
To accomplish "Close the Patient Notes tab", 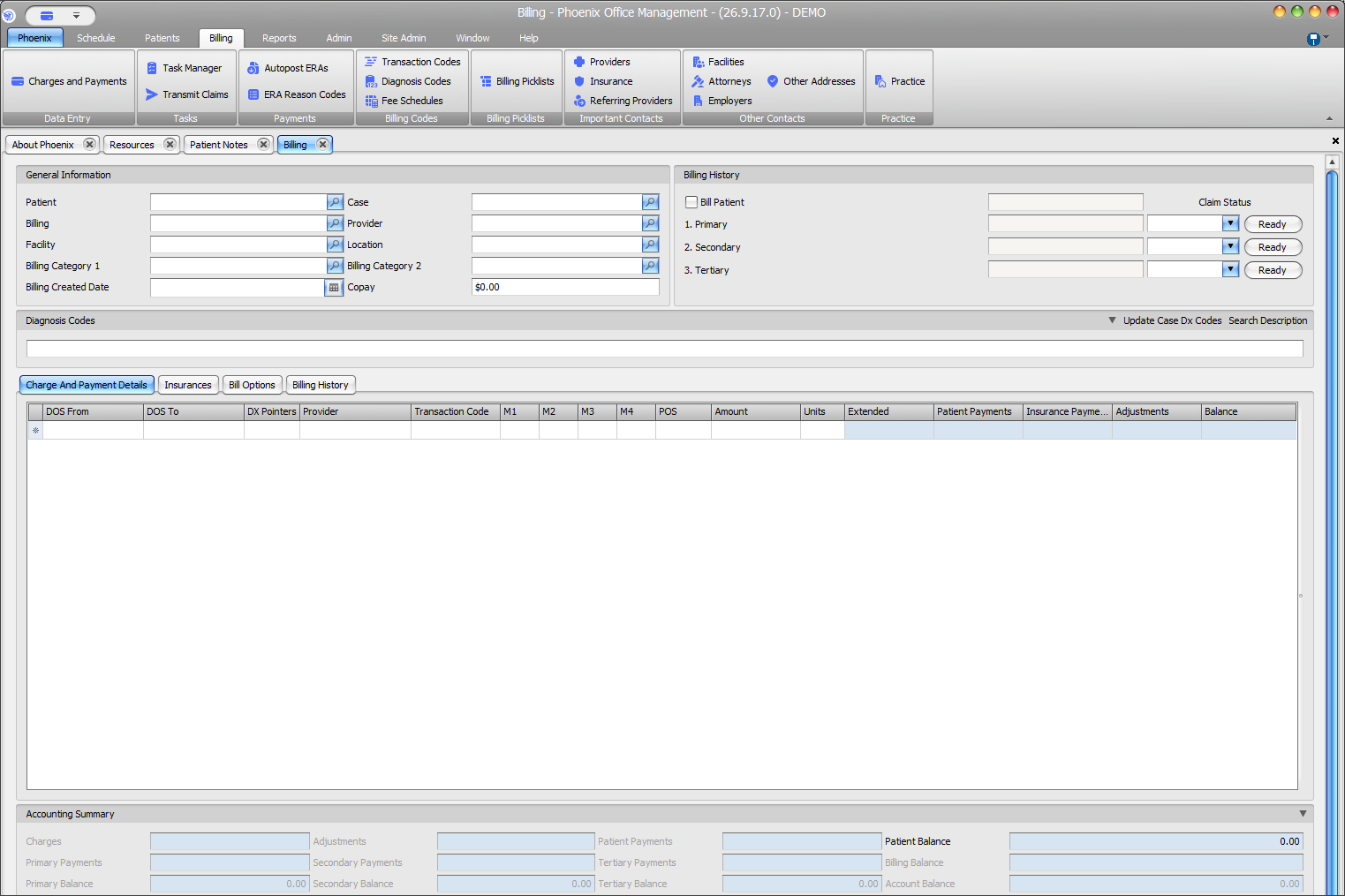I will tap(263, 144).
